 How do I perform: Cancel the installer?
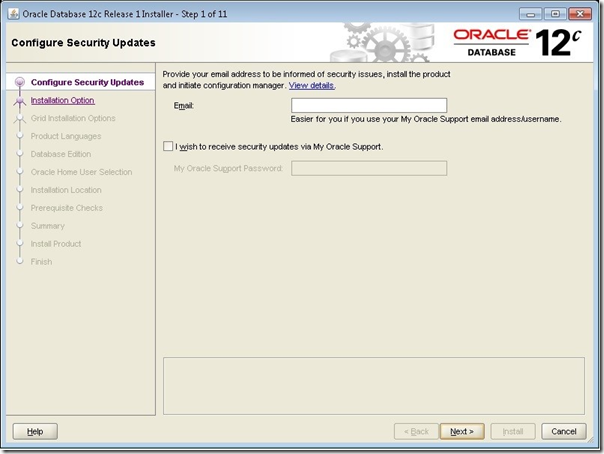click(564, 431)
